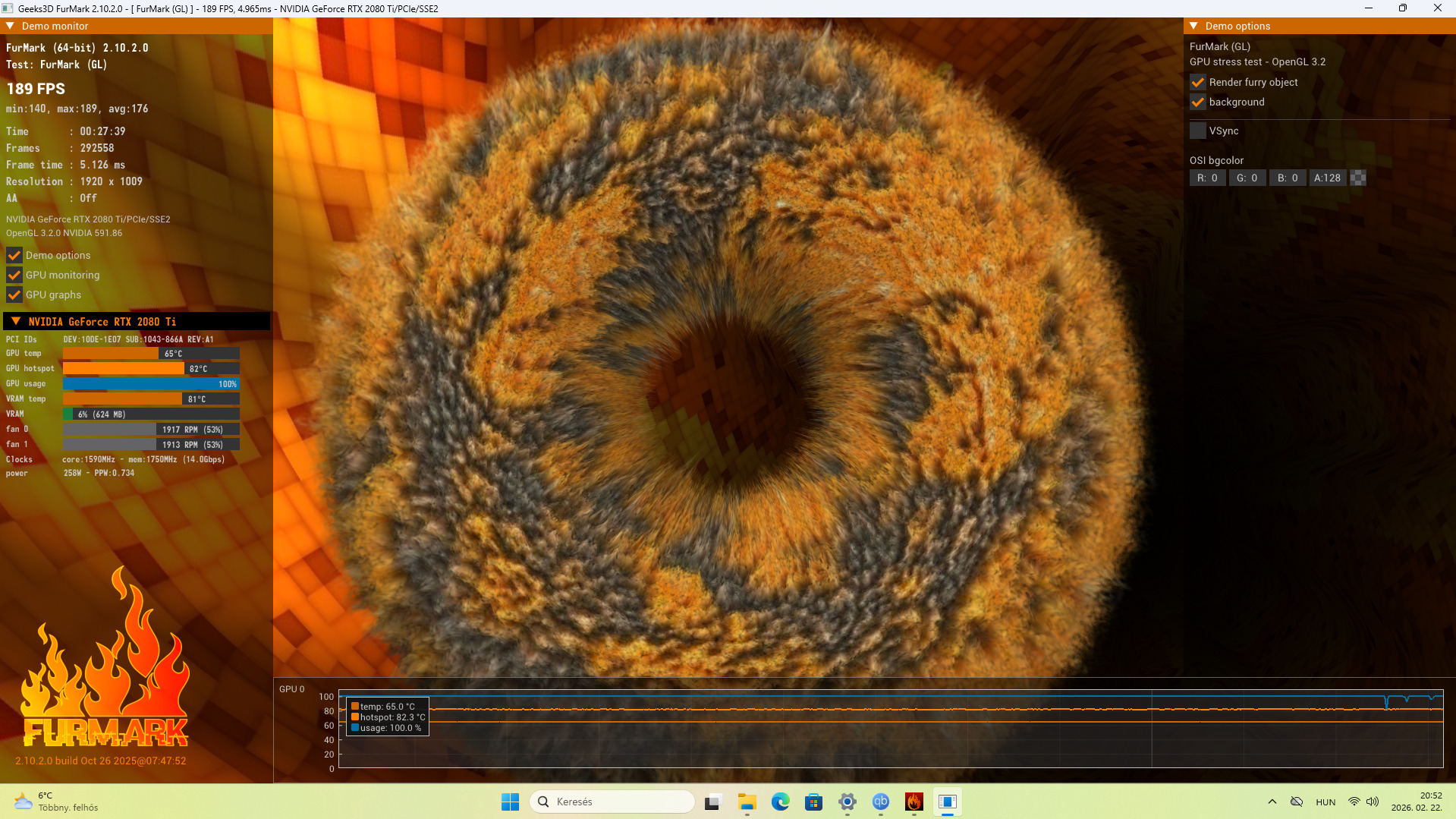The width and height of the screenshot is (1456, 819).
Task: Click the Time 00:27:39 value
Action: pos(103,131)
